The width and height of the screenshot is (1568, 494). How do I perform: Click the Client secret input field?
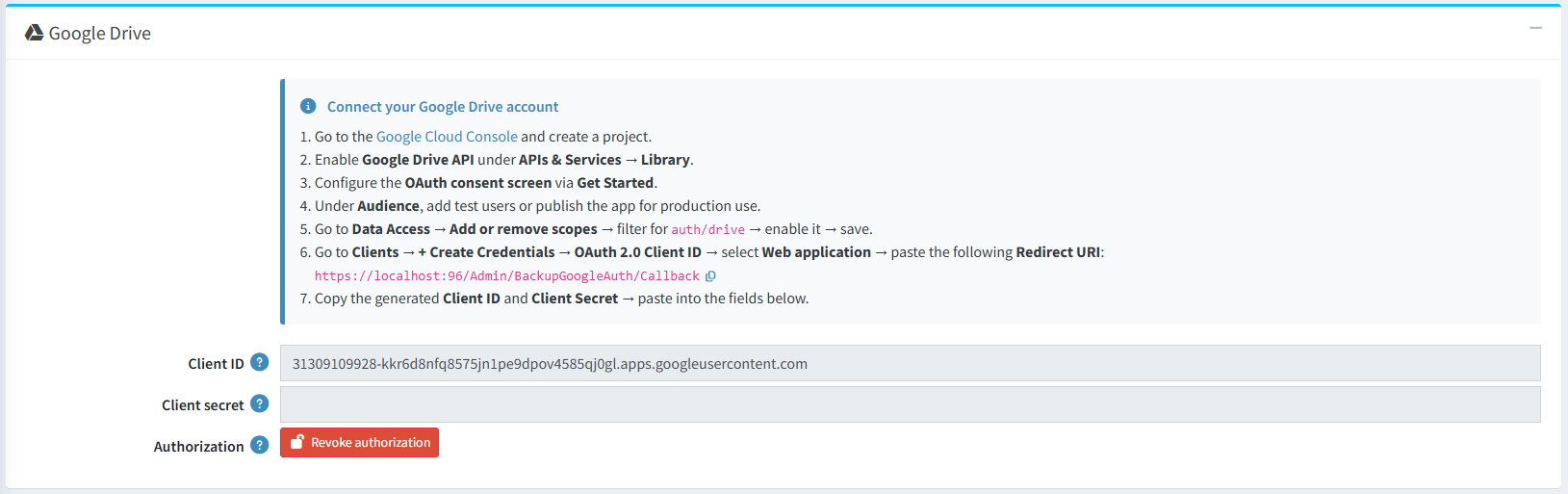(x=910, y=404)
